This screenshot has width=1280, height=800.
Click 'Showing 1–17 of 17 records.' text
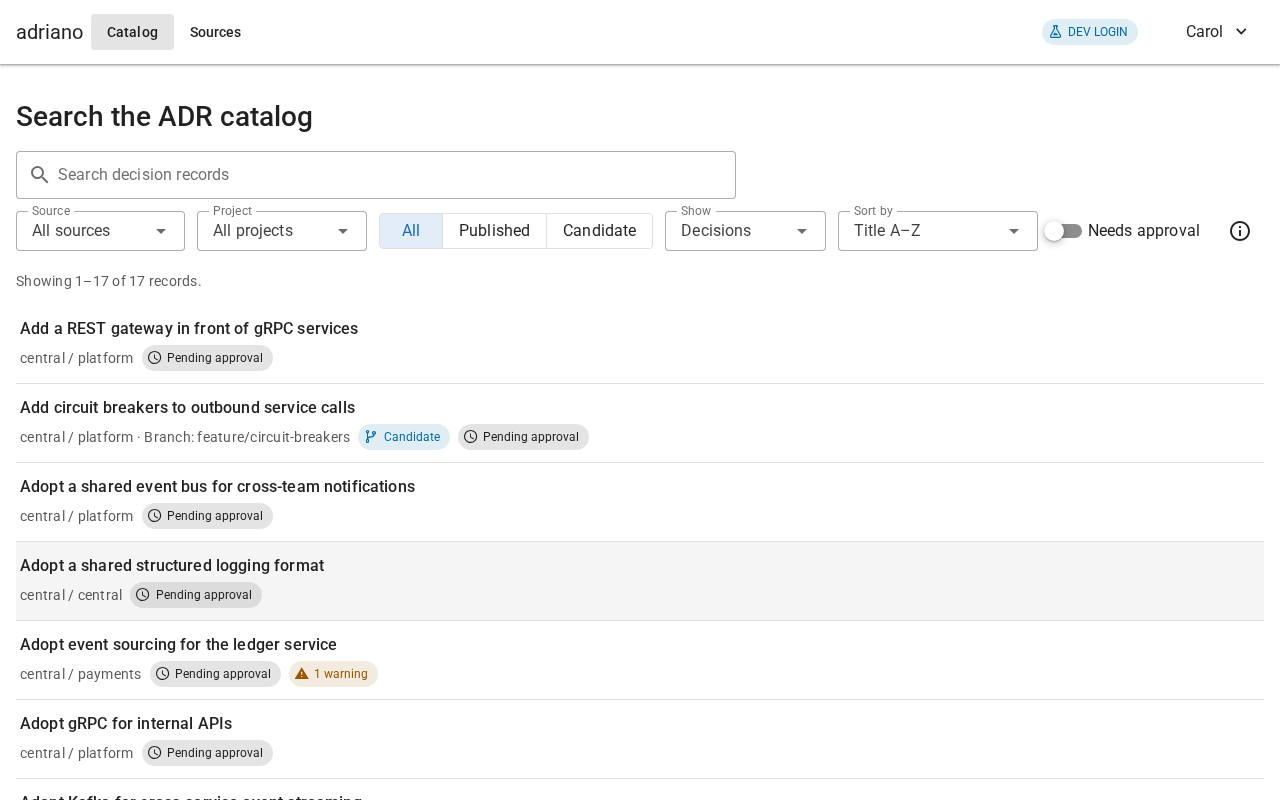click(x=109, y=281)
